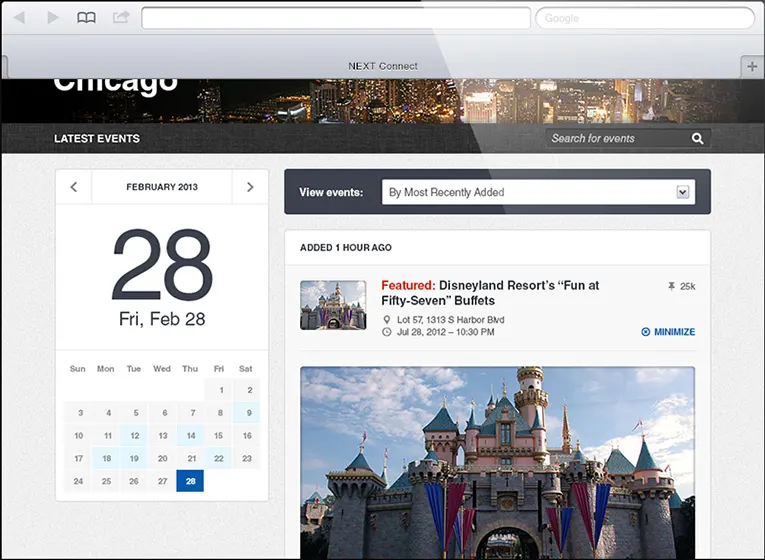Image resolution: width=765 pixels, height=560 pixels.
Task: Open the bookmarks book icon
Action: [86, 18]
